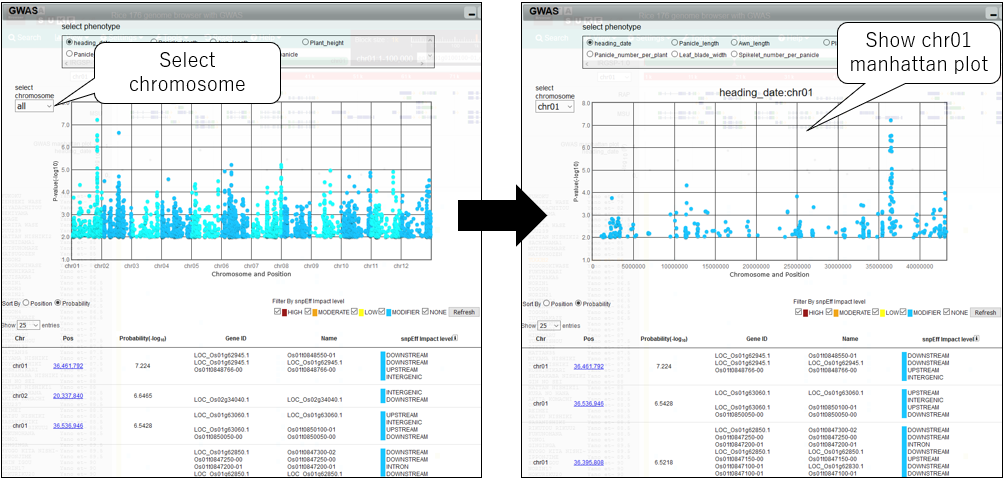Open position link 36,395,808 in chr01 view
1005x480 pixels.
click(x=588, y=462)
